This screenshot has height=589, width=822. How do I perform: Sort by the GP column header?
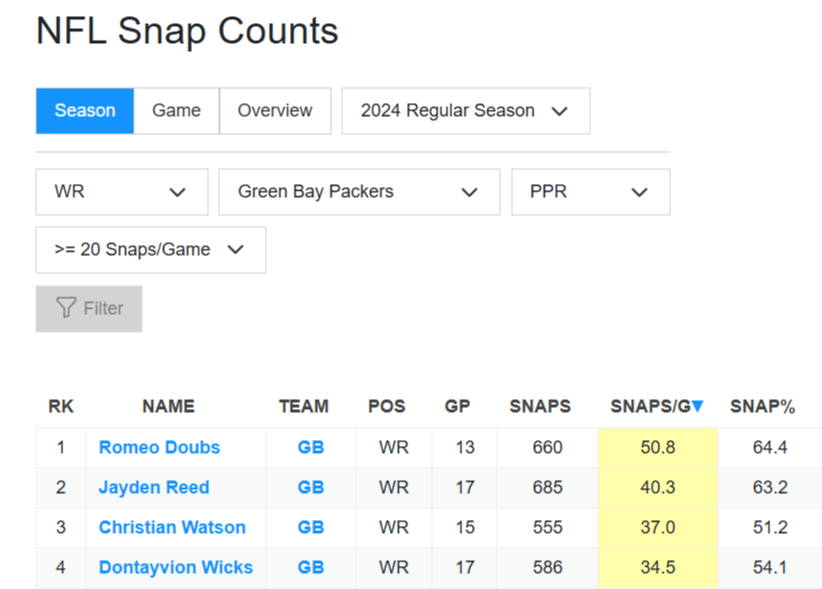(x=458, y=406)
